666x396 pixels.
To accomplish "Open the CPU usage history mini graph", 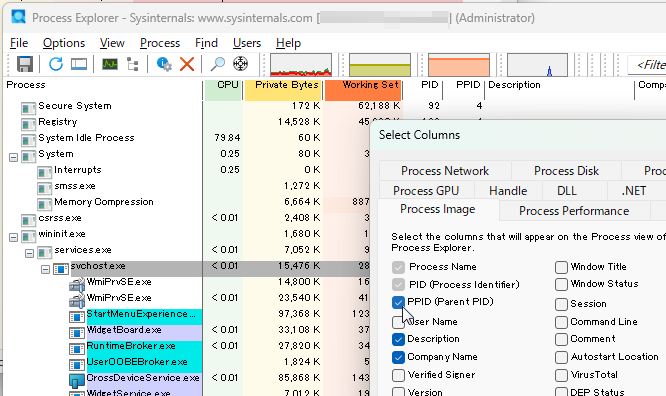I will tap(301, 65).
